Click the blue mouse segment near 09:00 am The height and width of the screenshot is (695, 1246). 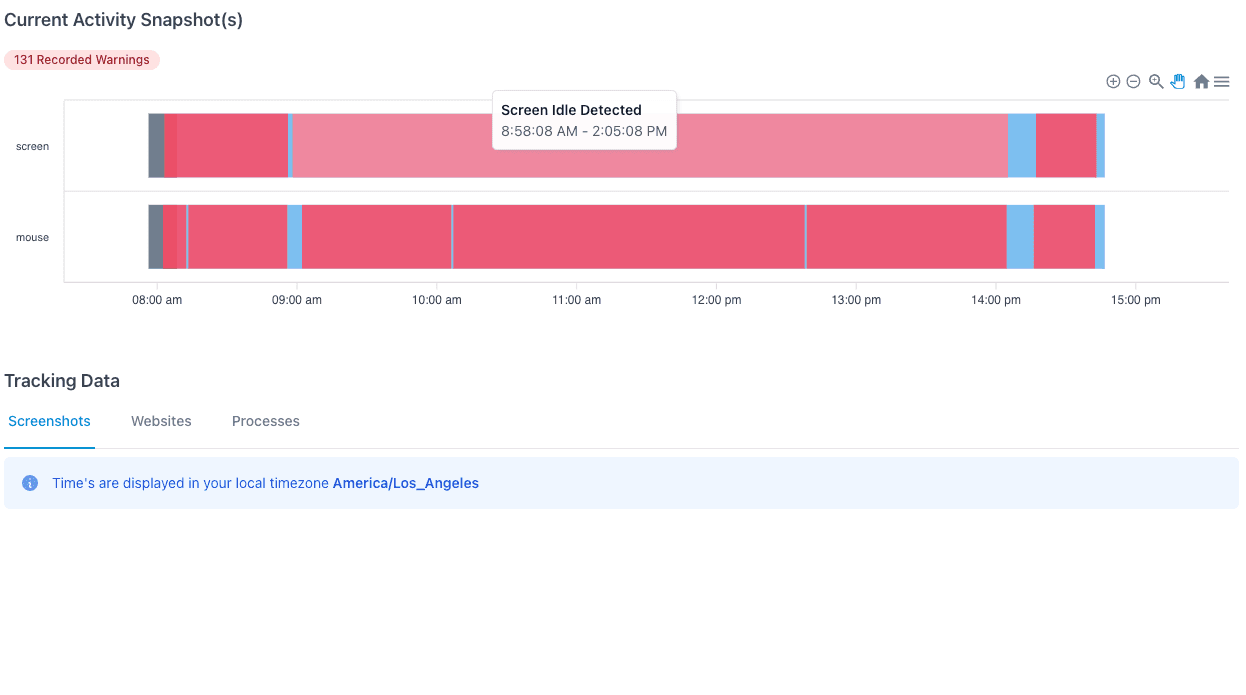294,237
